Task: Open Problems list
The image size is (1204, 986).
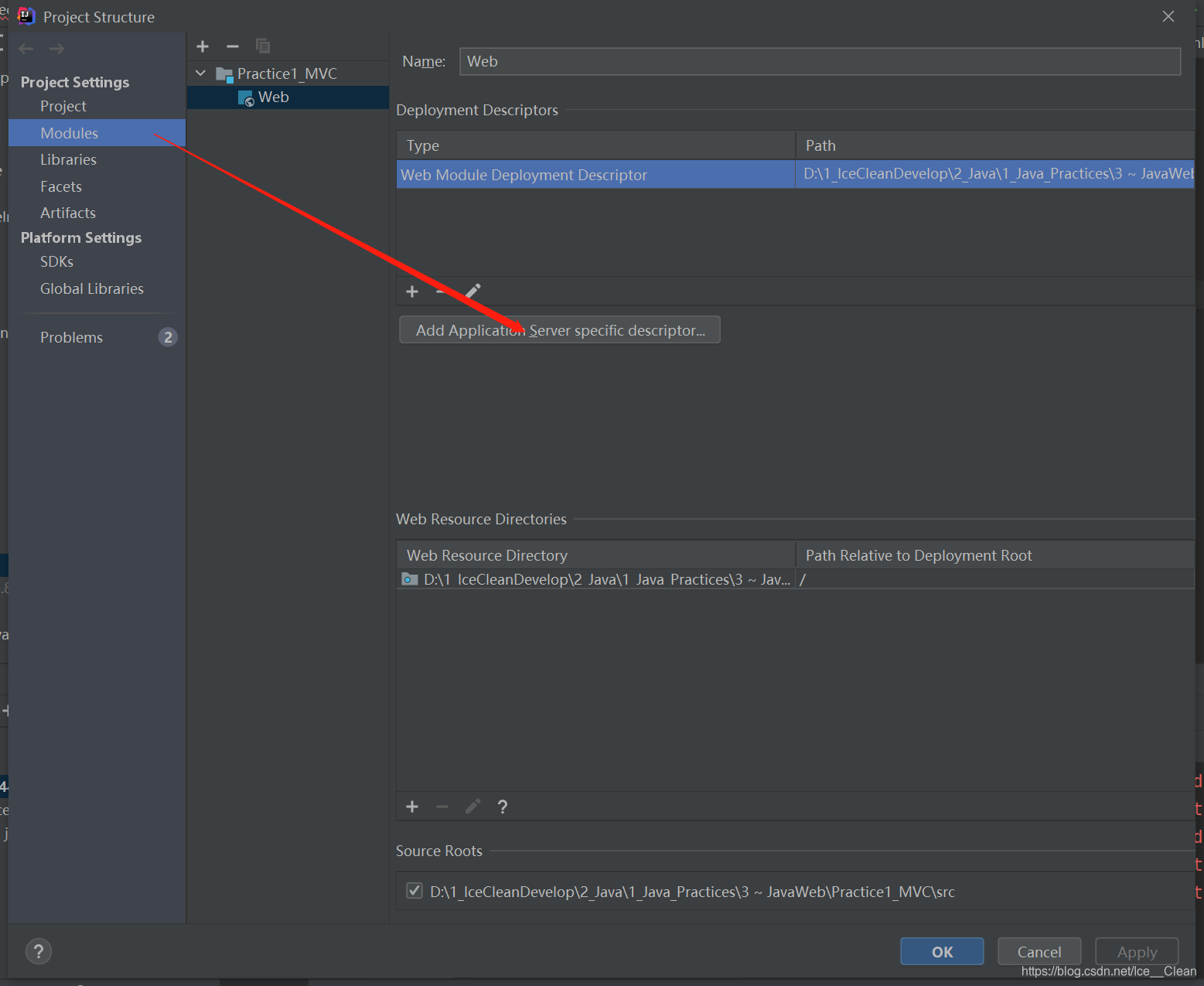Action: point(72,337)
